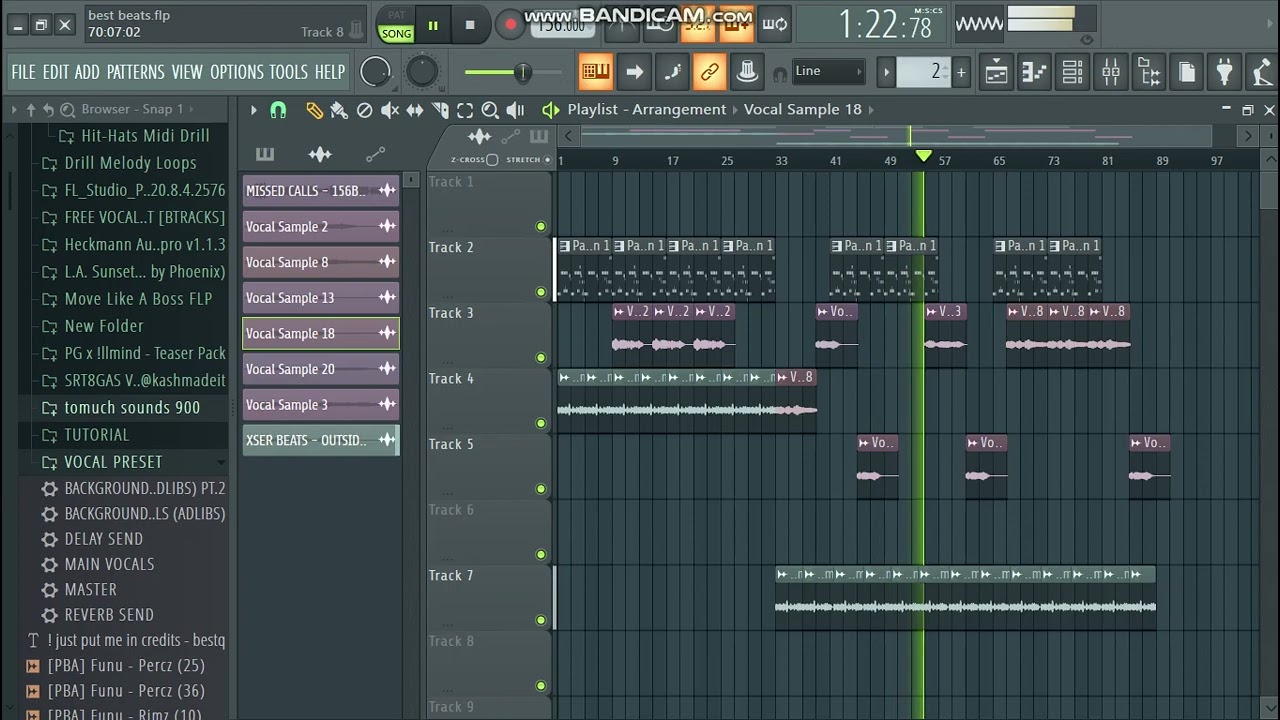Select the MAIN VOCALS preset
Screen dimensions: 1280x720
pyautogui.click(x=109, y=564)
